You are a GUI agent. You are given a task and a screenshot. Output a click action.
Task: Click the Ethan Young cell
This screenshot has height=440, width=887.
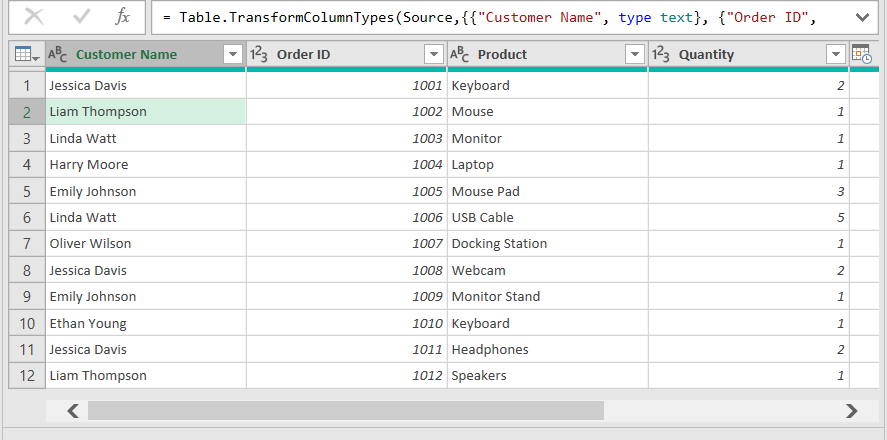click(x=146, y=323)
